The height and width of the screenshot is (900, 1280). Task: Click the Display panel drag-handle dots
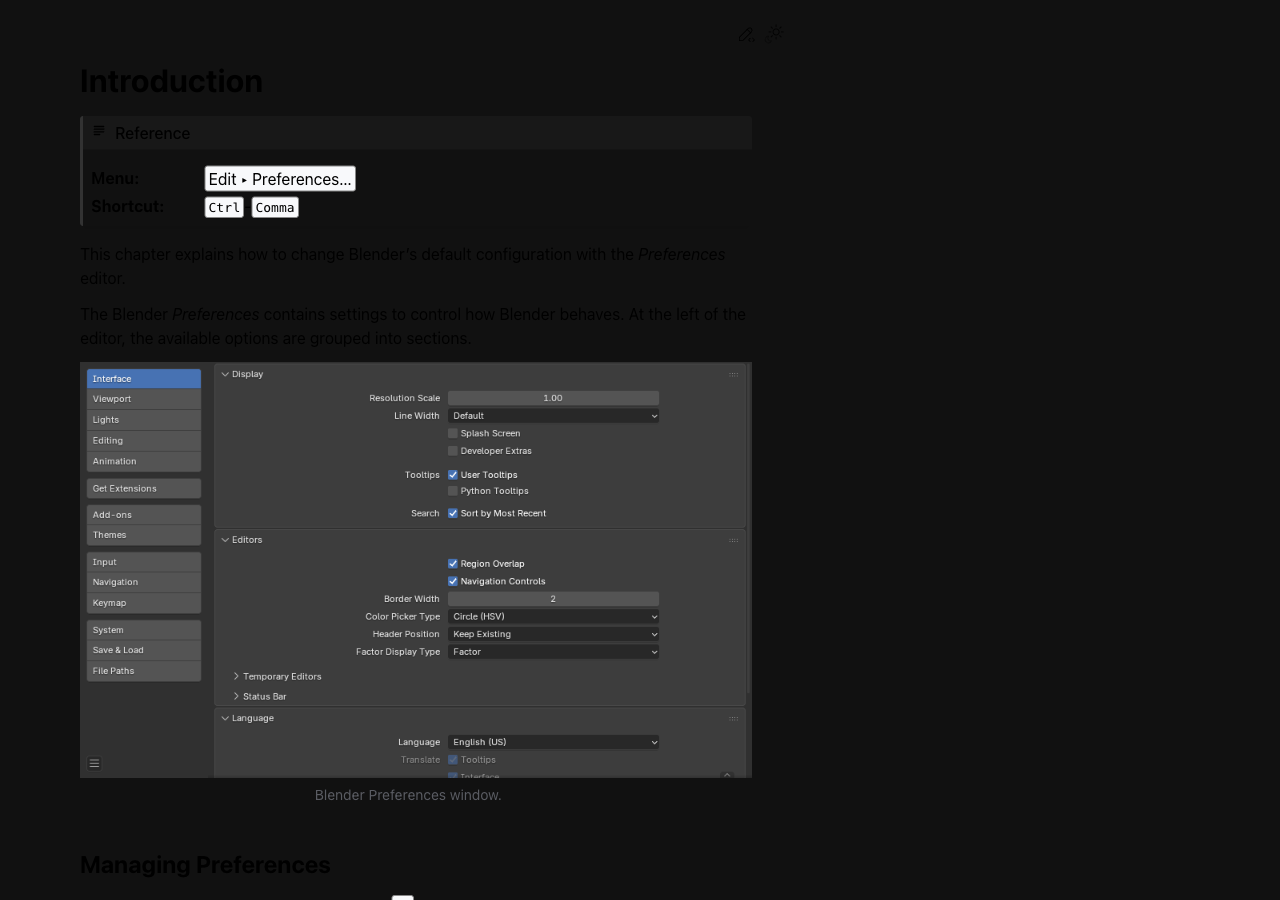733,374
